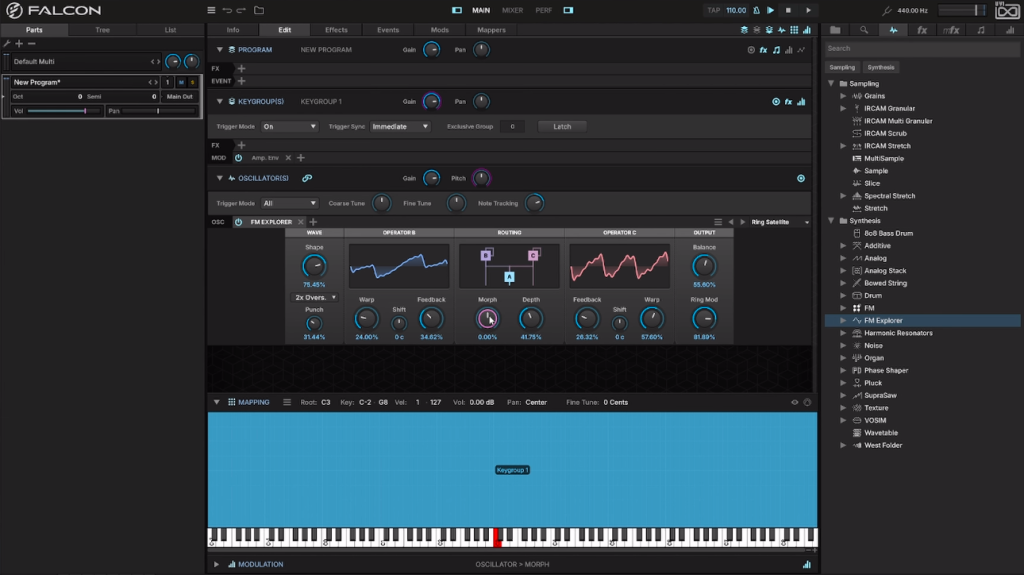The height and width of the screenshot is (575, 1024).
Task: Switch to PERF view
Action: pyautogui.click(x=543, y=10)
